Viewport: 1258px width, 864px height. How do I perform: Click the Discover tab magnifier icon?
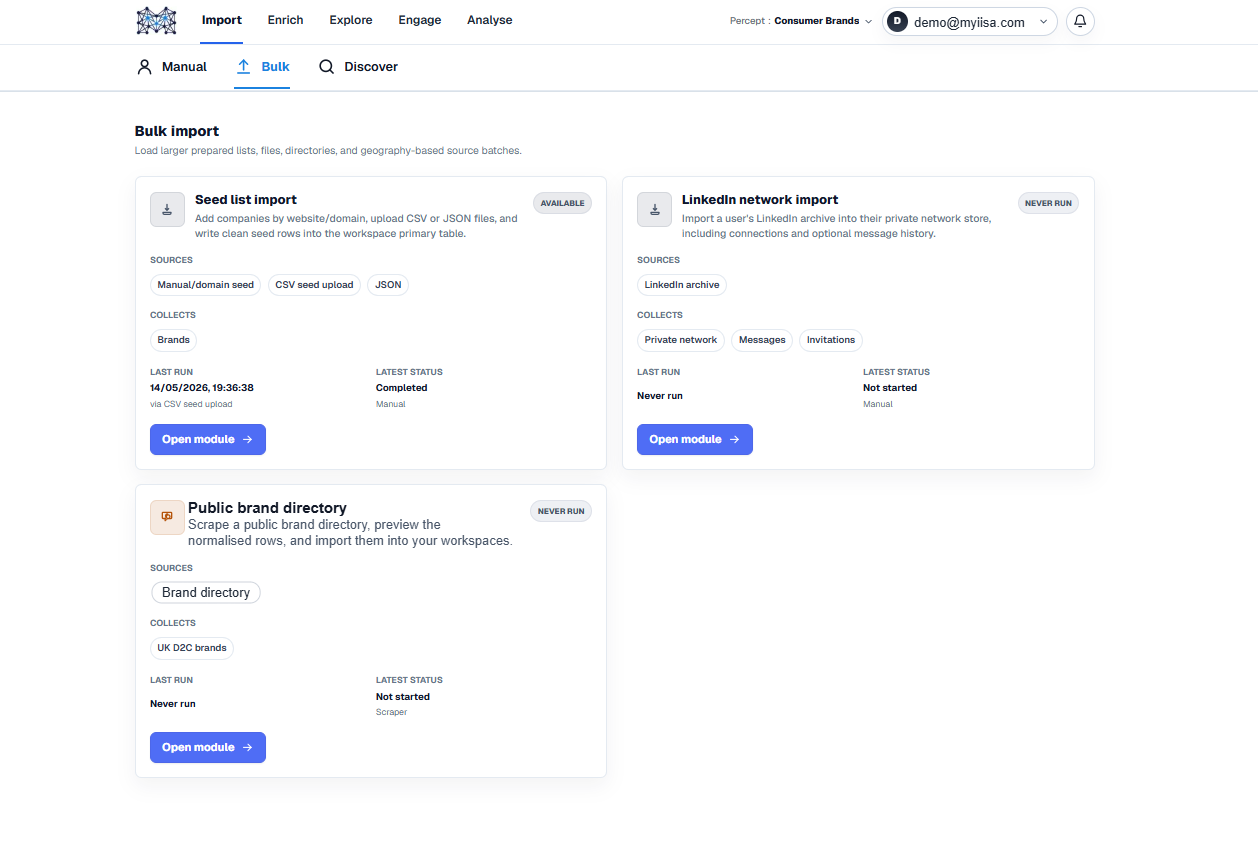[326, 67]
